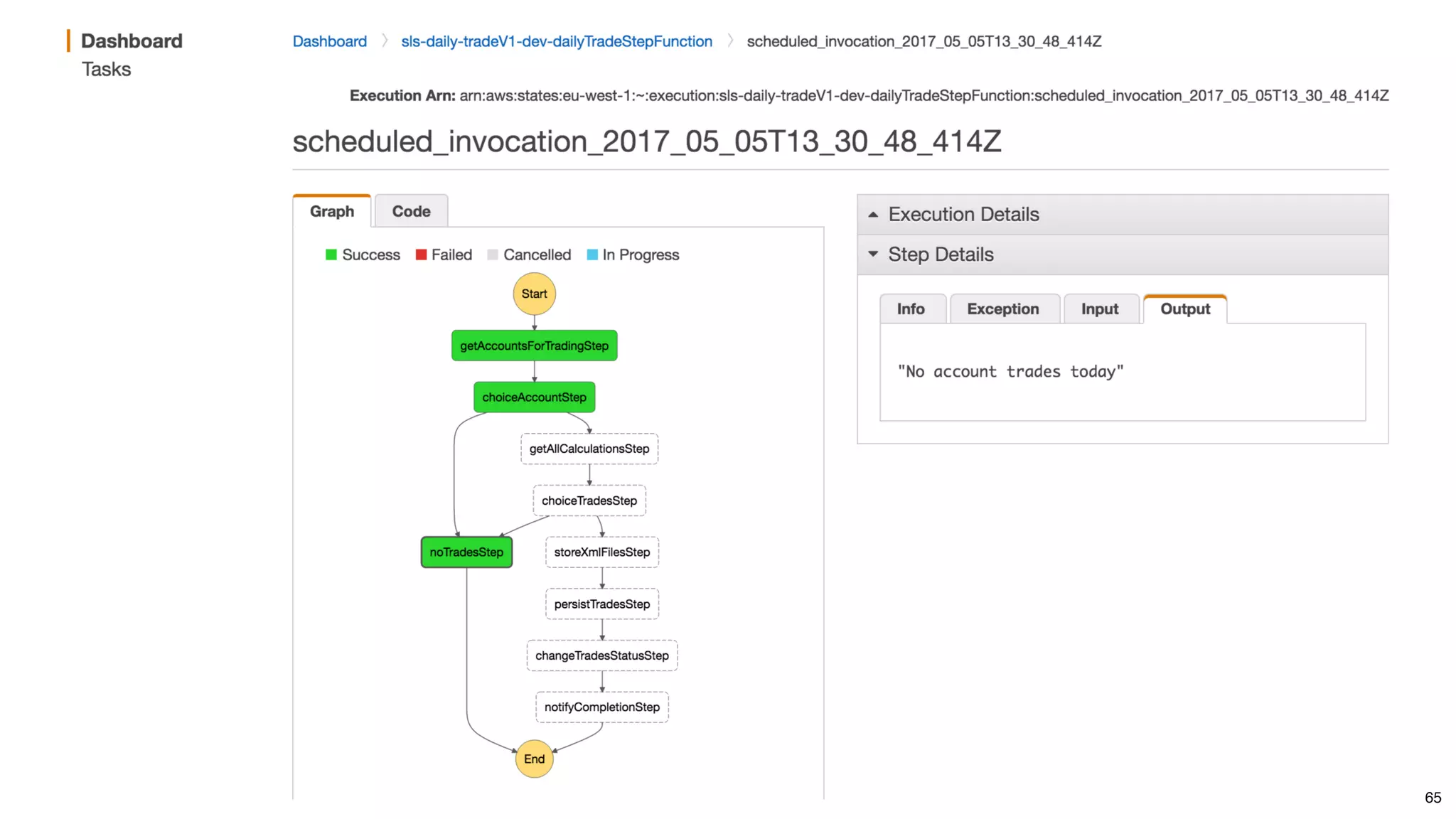The width and height of the screenshot is (1456, 819).
Task: Select the noTradesStep node
Action: click(x=466, y=552)
